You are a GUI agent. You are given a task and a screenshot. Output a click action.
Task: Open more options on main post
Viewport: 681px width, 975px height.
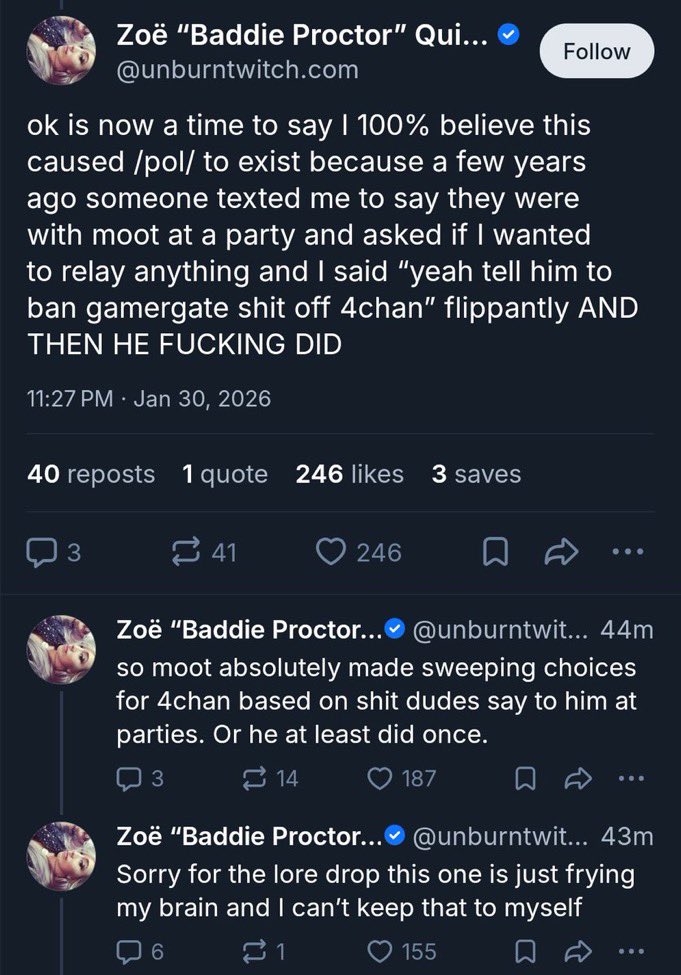pyautogui.click(x=629, y=552)
